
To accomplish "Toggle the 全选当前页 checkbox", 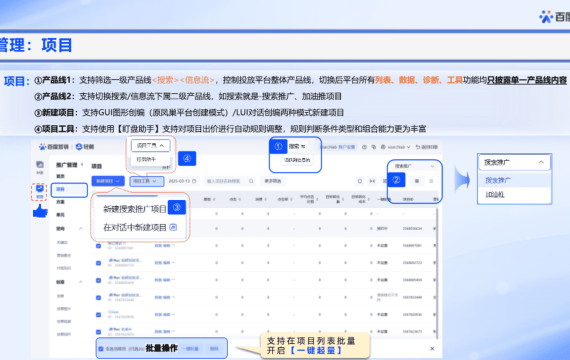I will 101,349.
